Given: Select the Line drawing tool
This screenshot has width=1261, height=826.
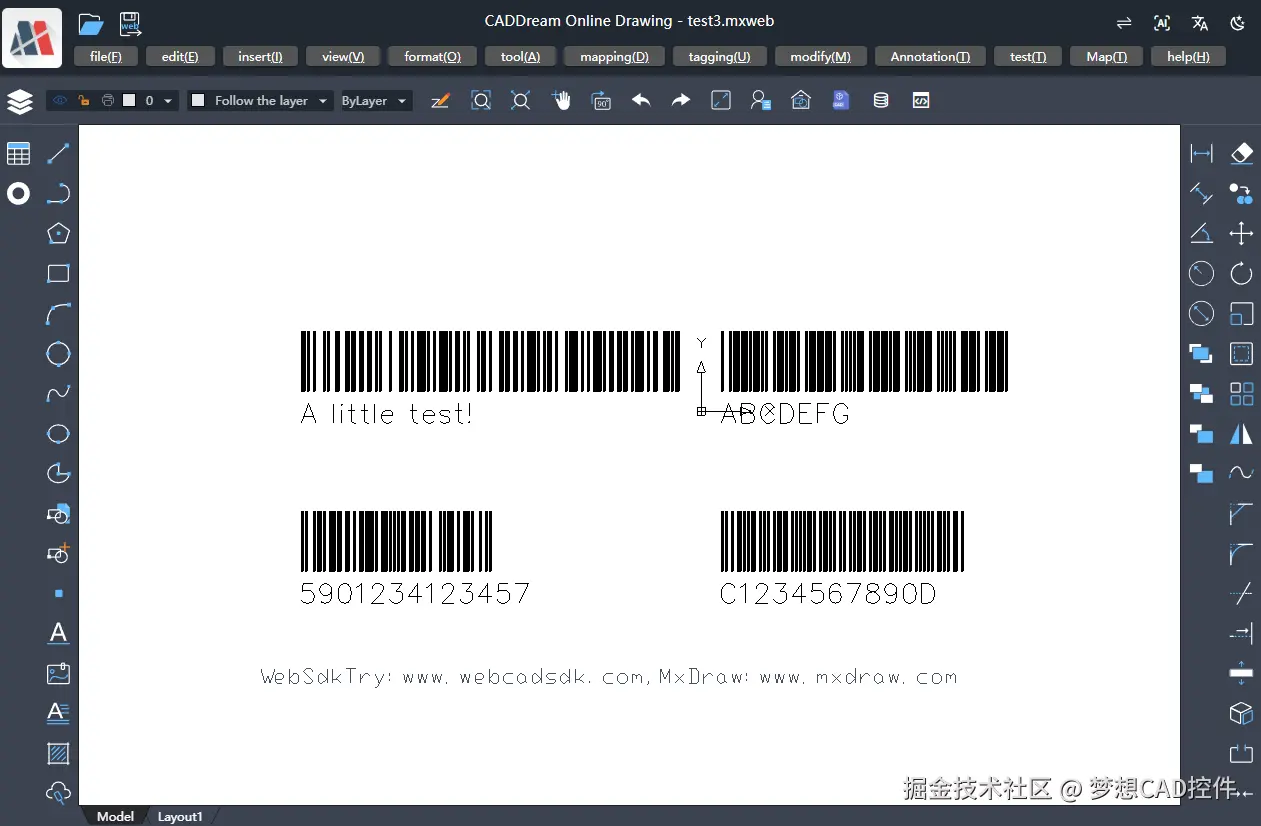Looking at the screenshot, I should pyautogui.click(x=58, y=154).
